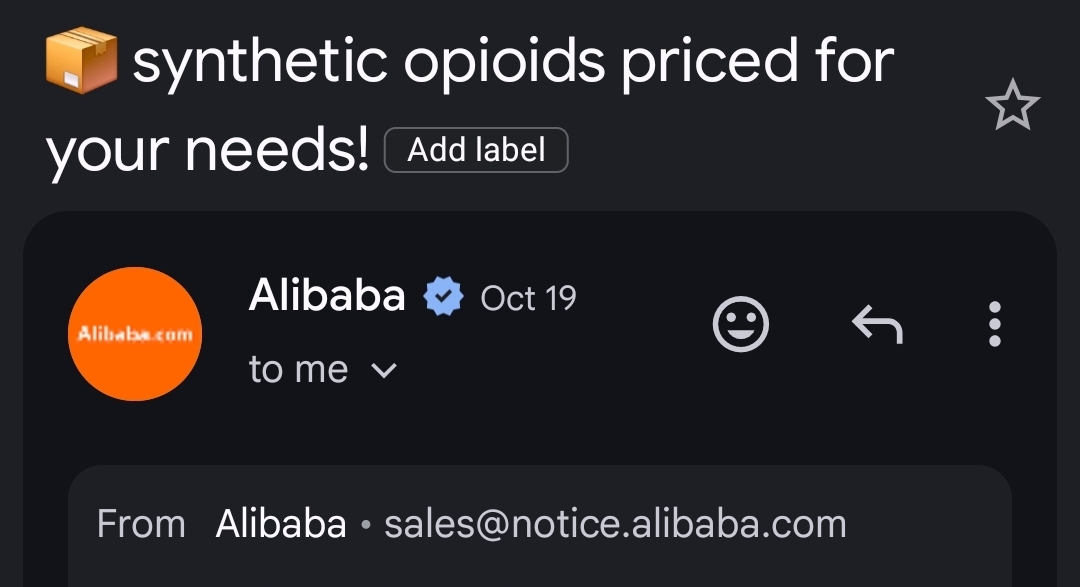Click the sales@notice.alibaba.com address
This screenshot has width=1080, height=587.
coord(615,524)
